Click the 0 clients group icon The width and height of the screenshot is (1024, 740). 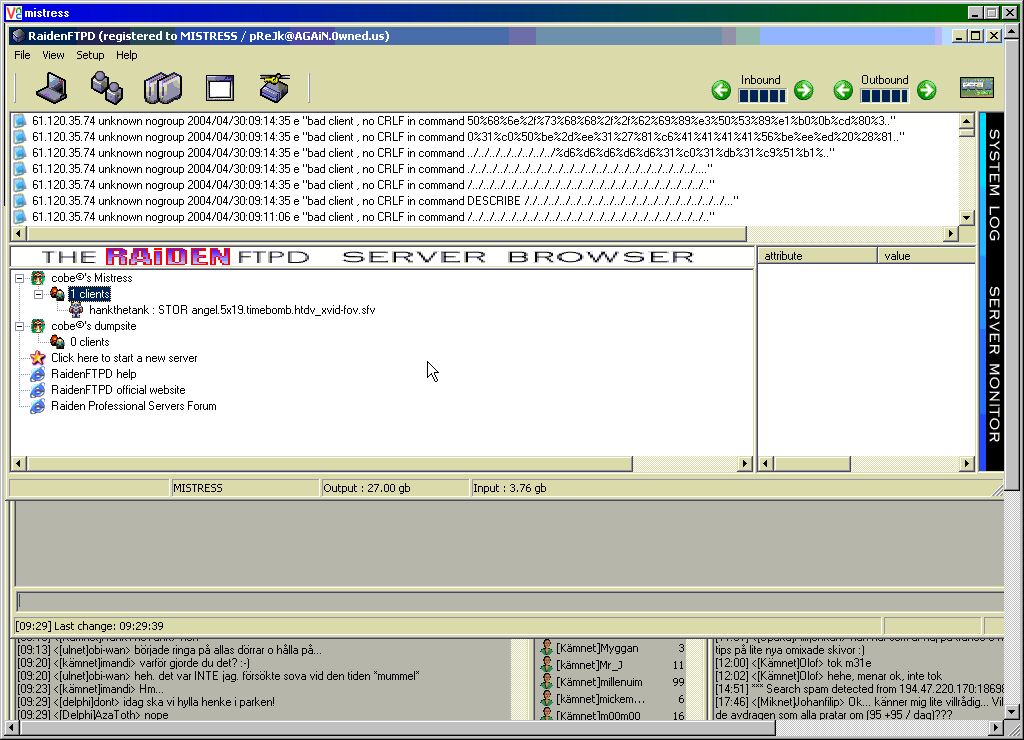pyautogui.click(x=57, y=342)
